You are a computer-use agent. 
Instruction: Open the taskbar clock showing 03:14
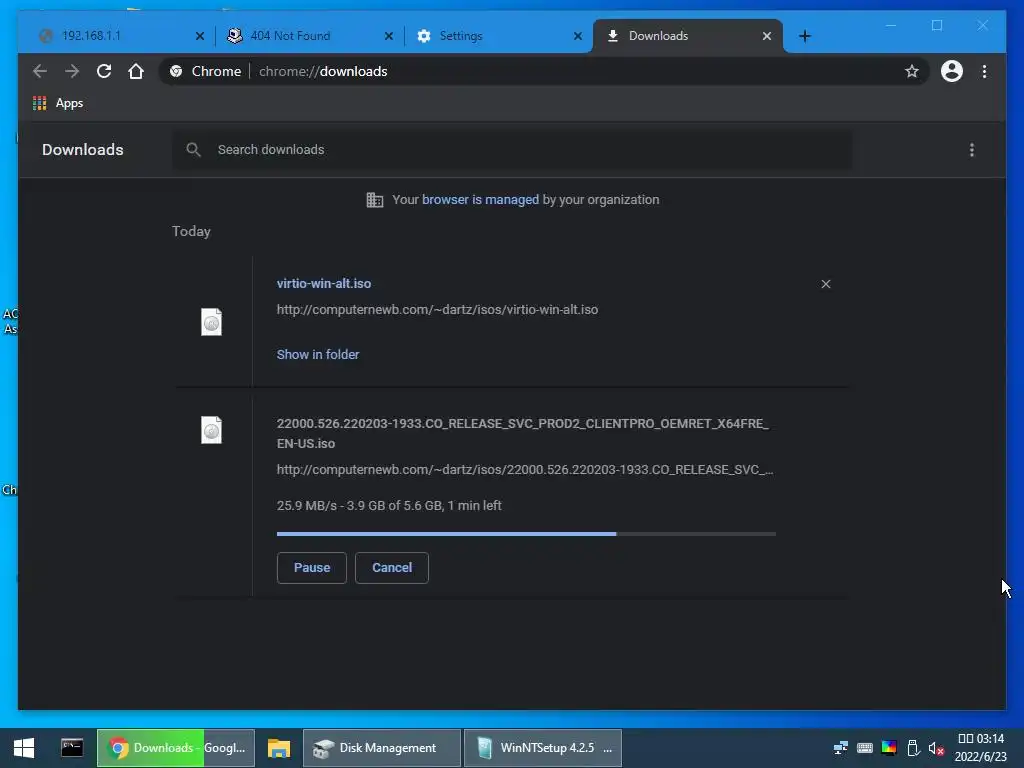pos(980,748)
